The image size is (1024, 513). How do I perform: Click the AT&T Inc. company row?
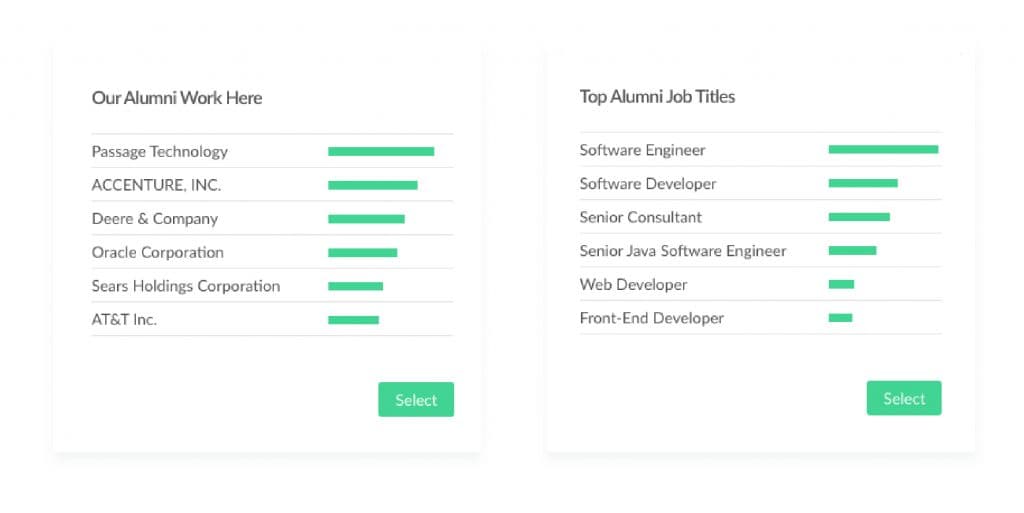[124, 320]
